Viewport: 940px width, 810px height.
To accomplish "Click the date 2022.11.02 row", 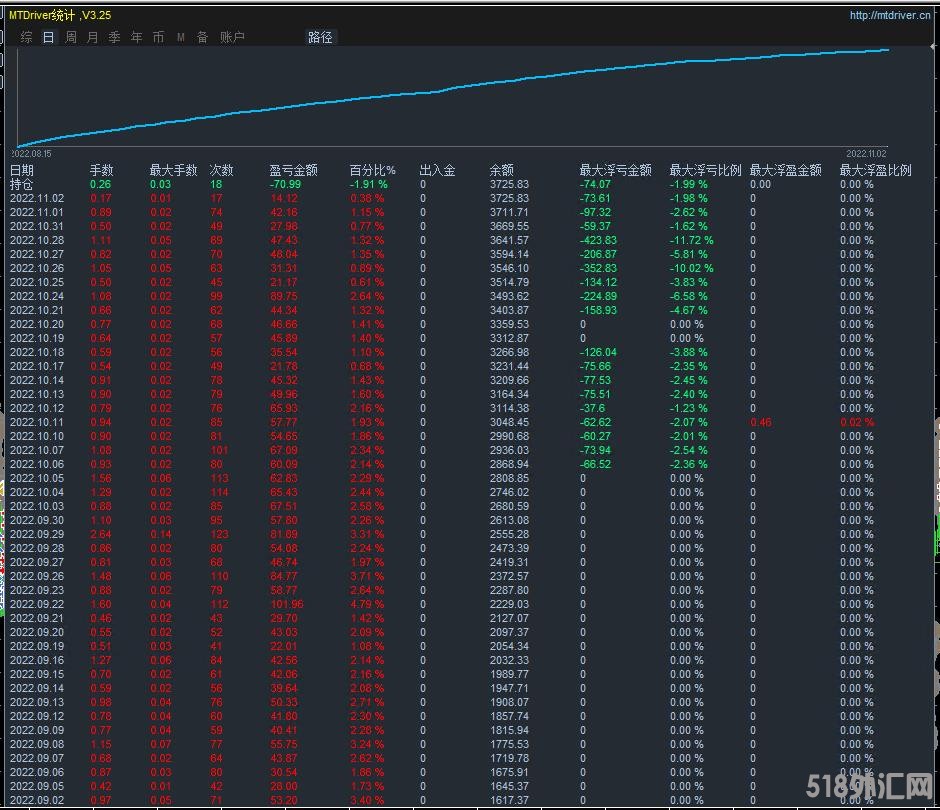I will (x=37, y=198).
